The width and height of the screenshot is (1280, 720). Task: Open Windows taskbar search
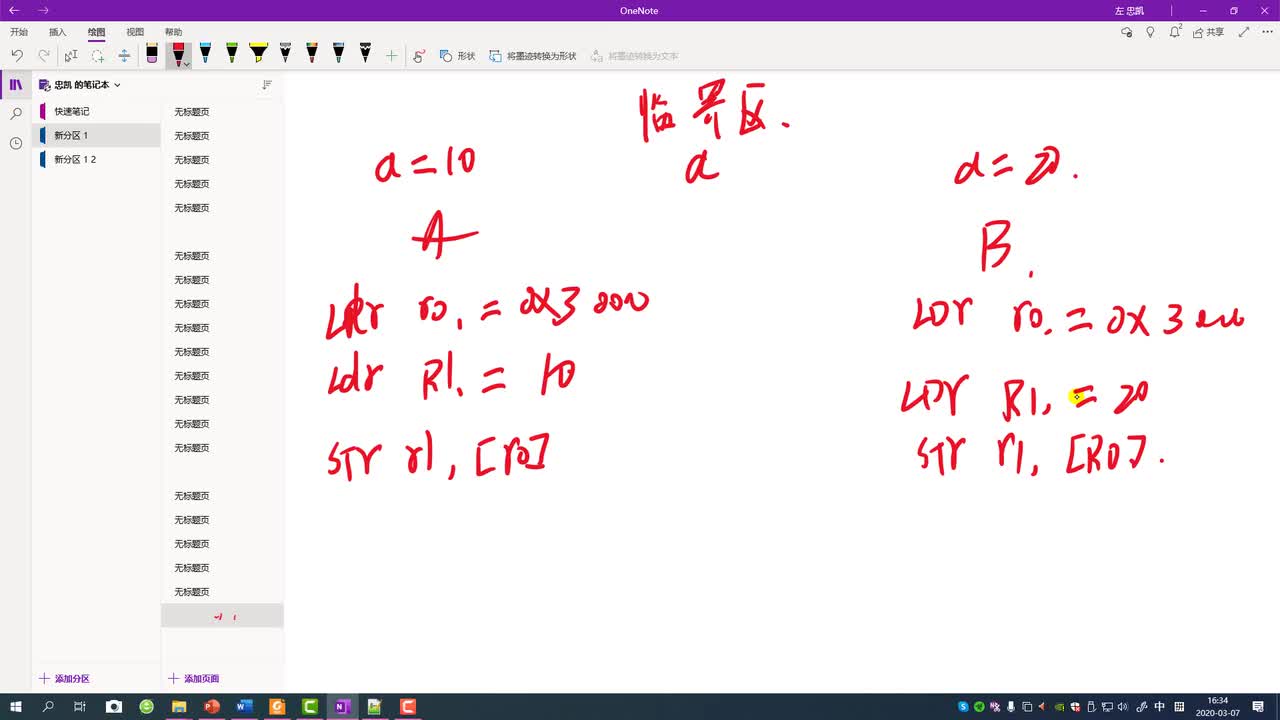[x=48, y=706]
